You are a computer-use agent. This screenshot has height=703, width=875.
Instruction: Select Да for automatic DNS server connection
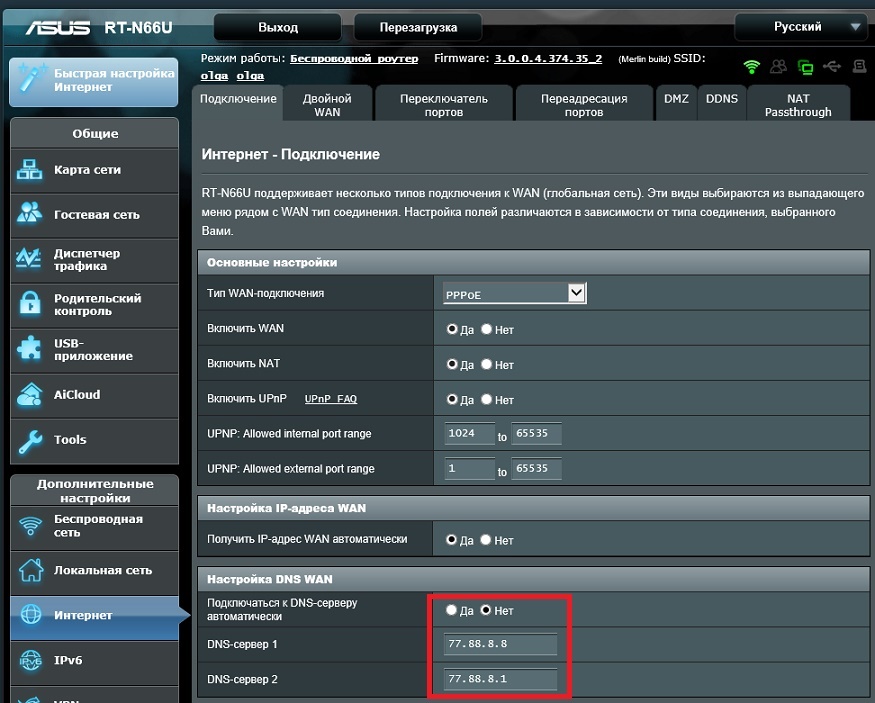click(452, 610)
